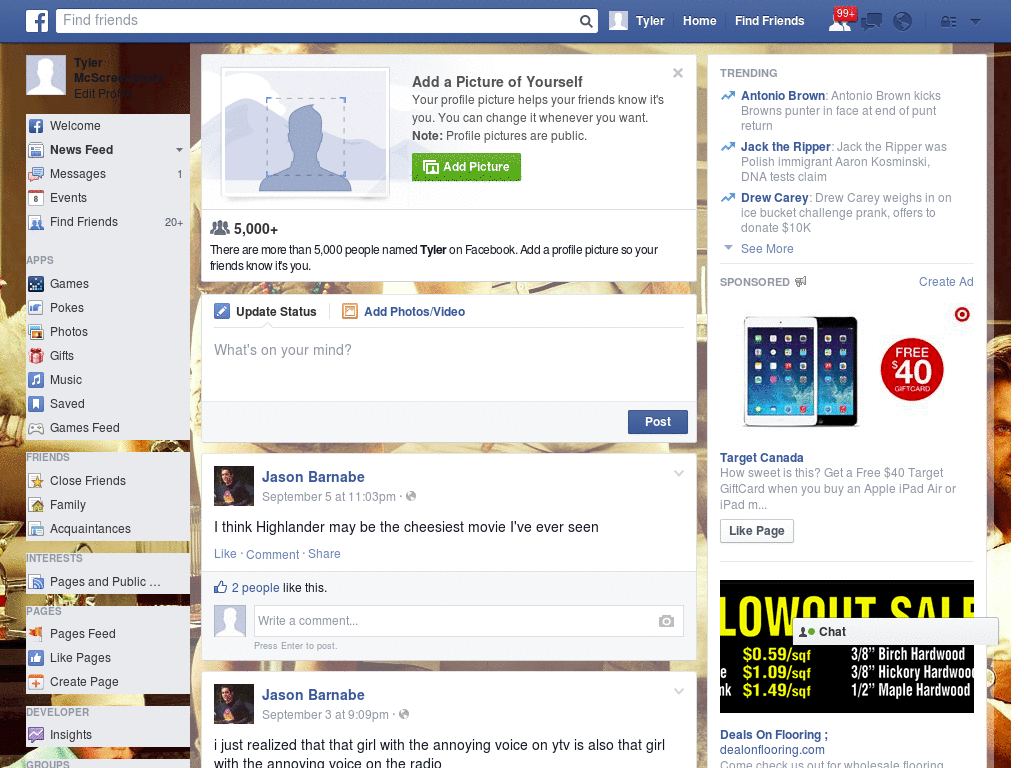Go to Home in top bar
Image resolution: width=1024 pixels, height=768 pixels.
pos(699,21)
